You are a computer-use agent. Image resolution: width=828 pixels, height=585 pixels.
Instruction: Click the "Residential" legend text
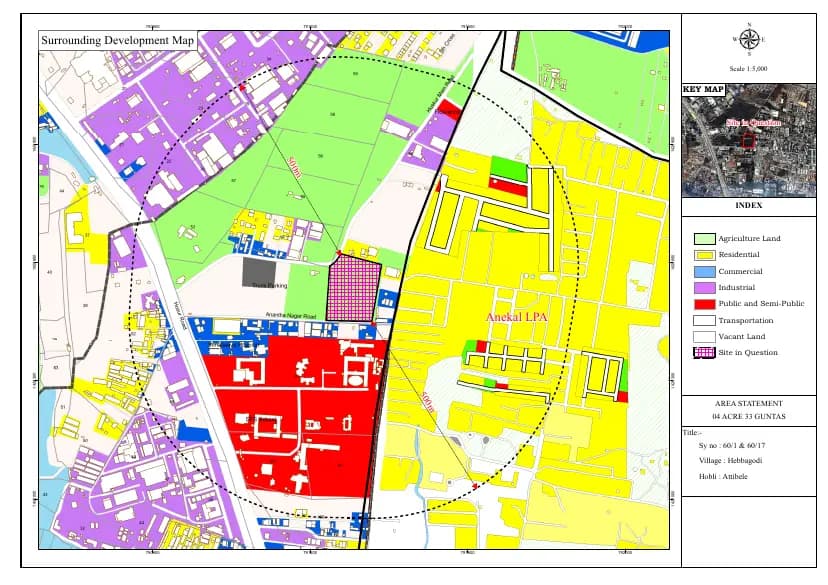(x=739, y=254)
